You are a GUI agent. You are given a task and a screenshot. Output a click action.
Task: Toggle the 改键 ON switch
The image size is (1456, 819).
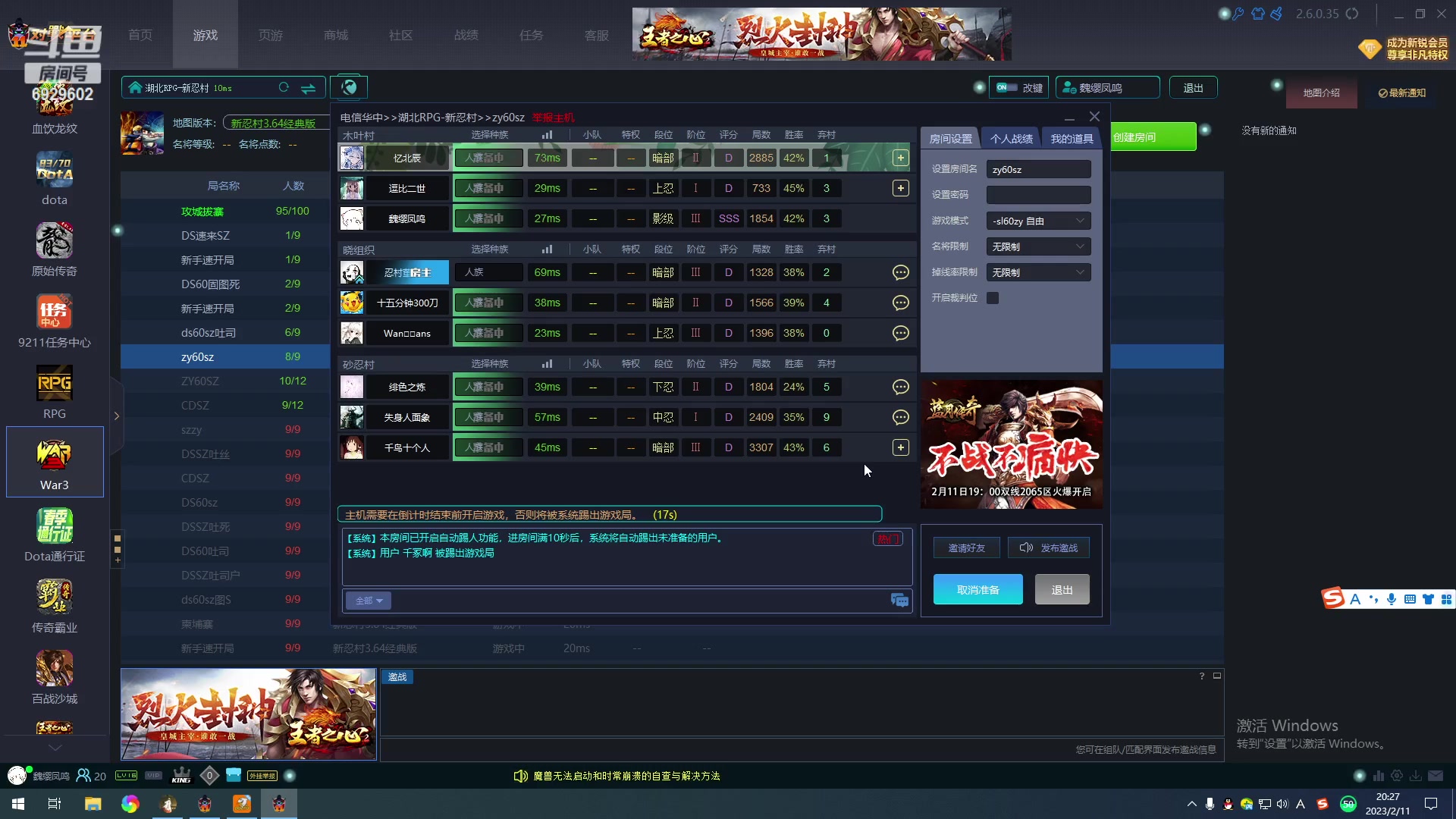pos(1006,87)
